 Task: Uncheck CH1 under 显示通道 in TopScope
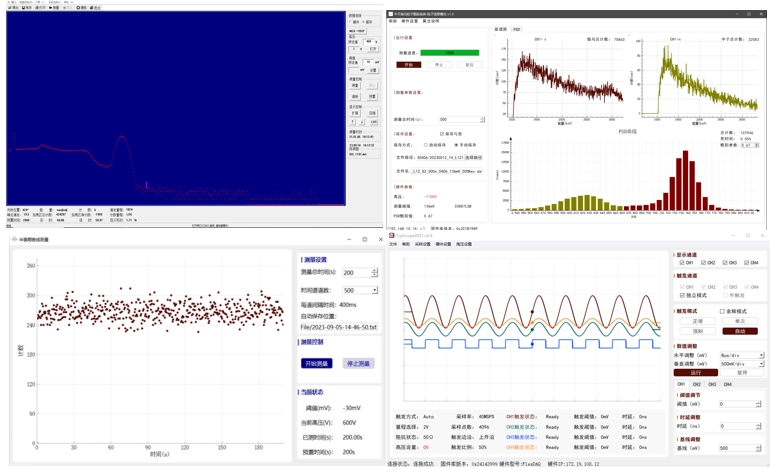pos(682,263)
